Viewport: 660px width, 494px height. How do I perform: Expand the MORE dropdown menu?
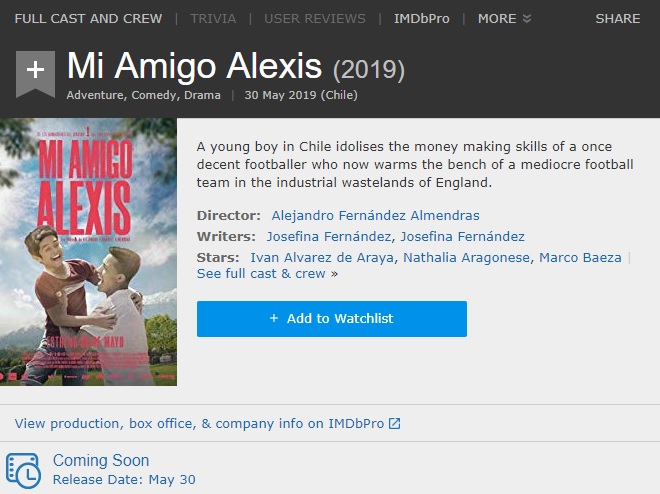coord(504,19)
